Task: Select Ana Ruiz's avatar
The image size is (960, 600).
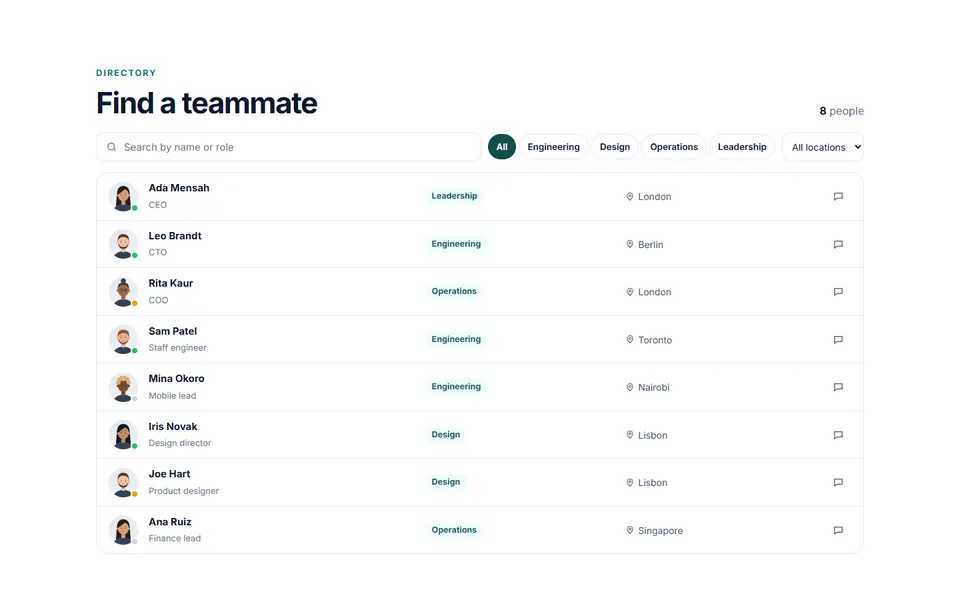Action: [x=123, y=530]
